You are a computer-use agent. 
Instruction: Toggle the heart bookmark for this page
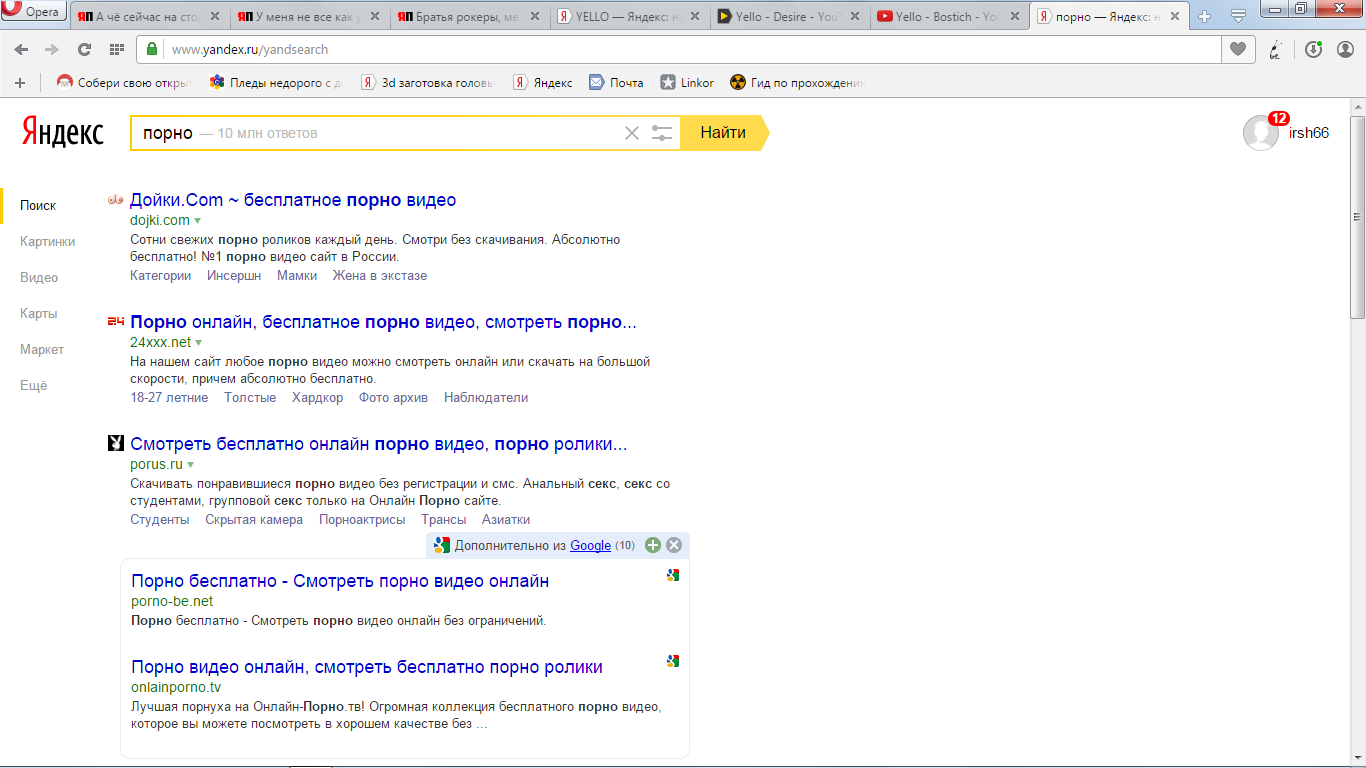pos(1238,49)
